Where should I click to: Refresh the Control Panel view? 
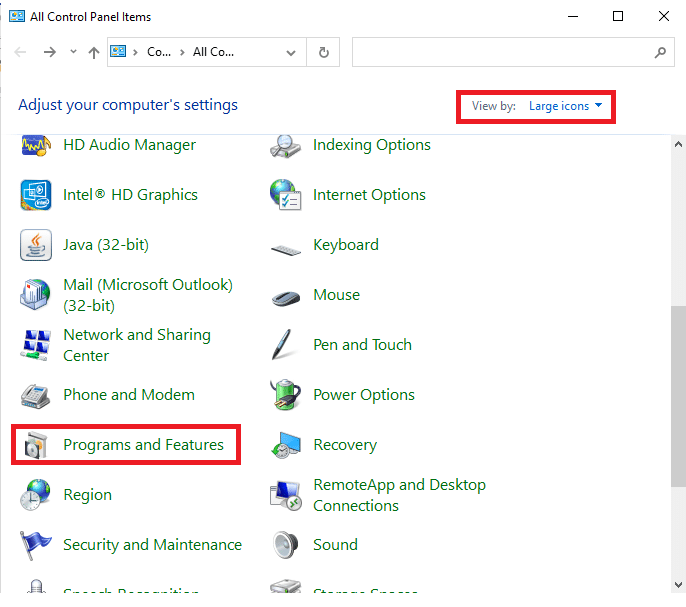point(323,53)
